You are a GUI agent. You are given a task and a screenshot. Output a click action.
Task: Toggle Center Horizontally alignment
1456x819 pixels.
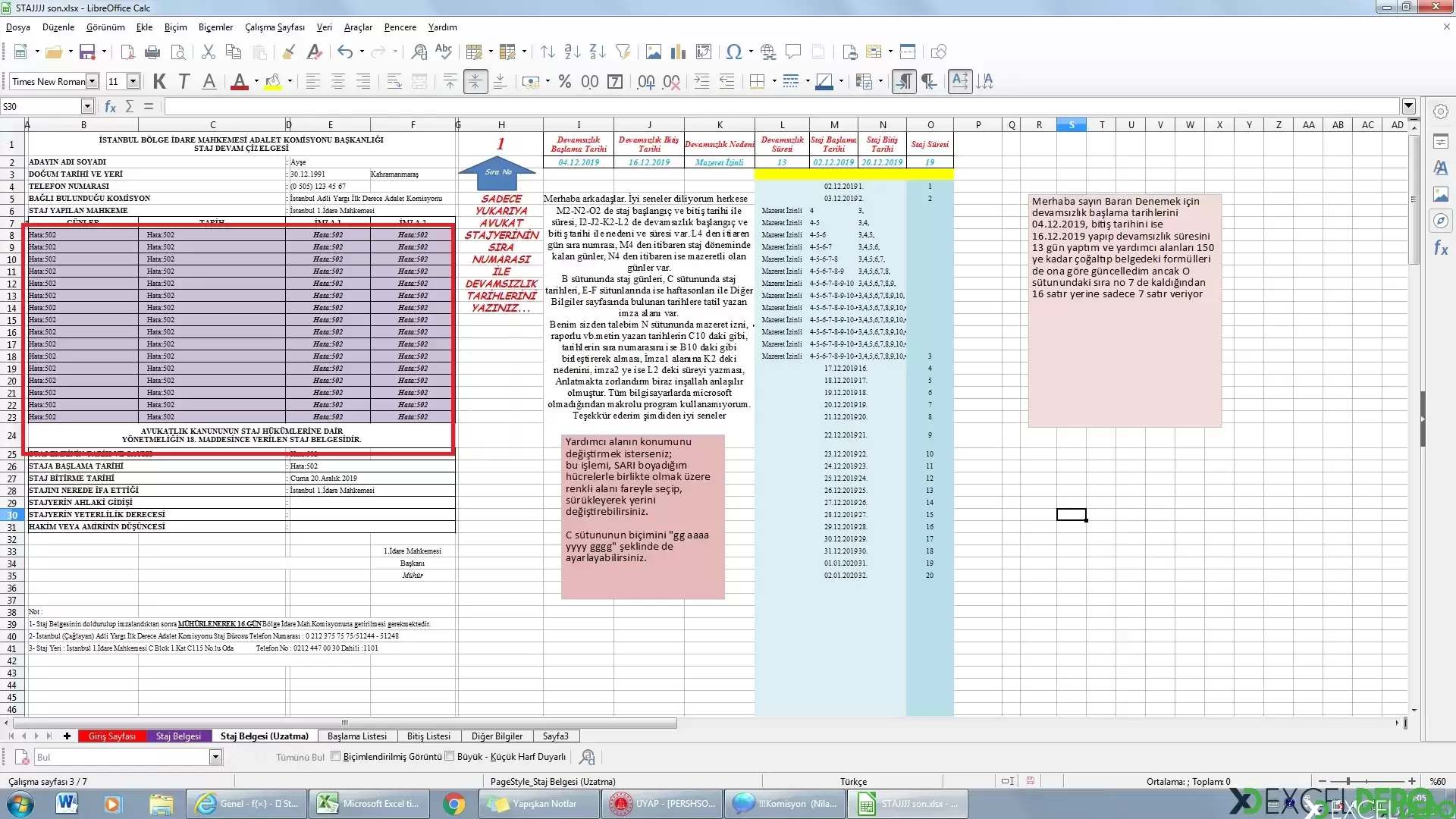click(338, 81)
